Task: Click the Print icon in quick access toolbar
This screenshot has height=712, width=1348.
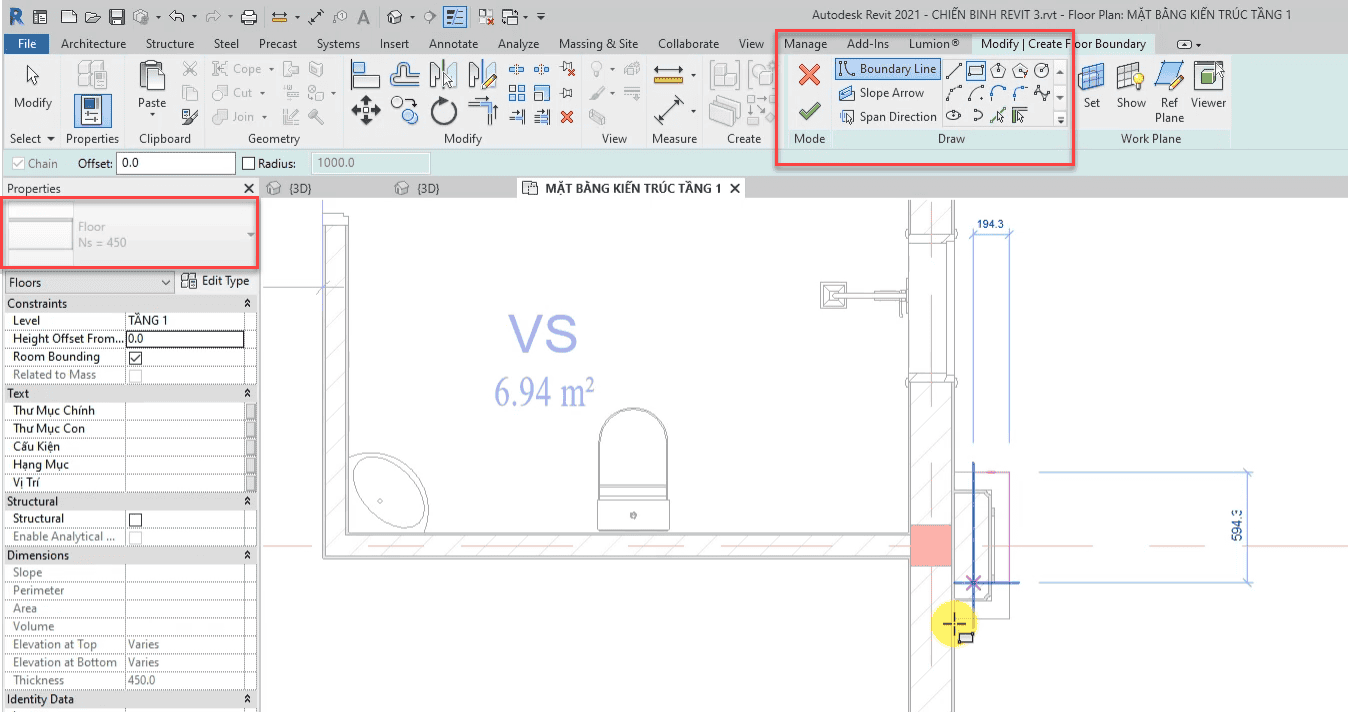Action: (x=249, y=17)
